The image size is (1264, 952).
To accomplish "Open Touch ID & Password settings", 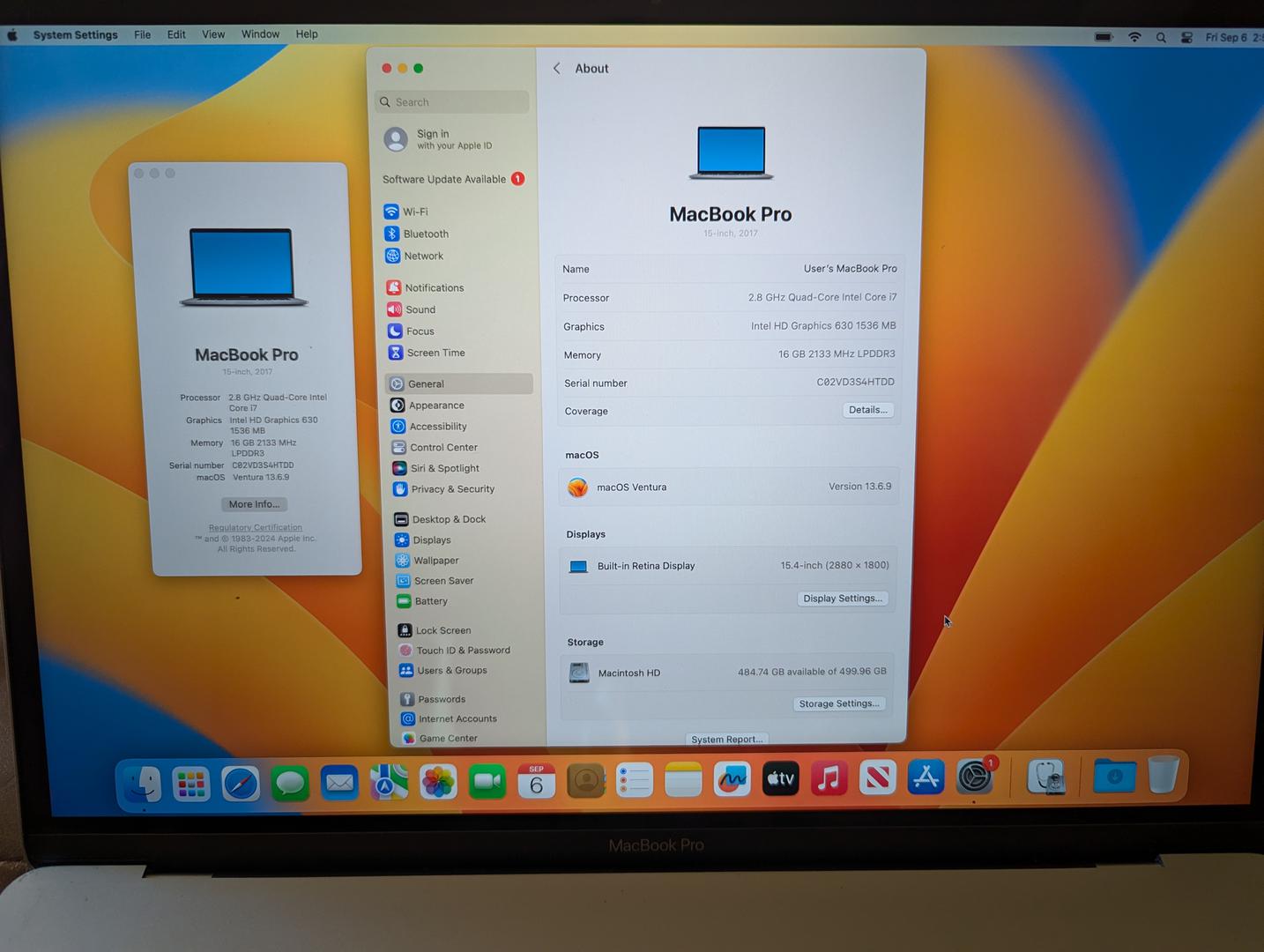I will click(x=454, y=651).
